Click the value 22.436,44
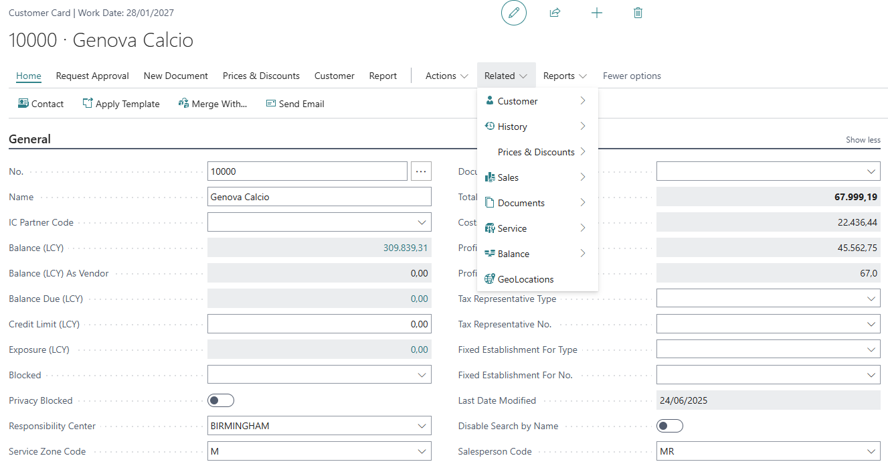This screenshot has height=468, width=888. point(857,222)
